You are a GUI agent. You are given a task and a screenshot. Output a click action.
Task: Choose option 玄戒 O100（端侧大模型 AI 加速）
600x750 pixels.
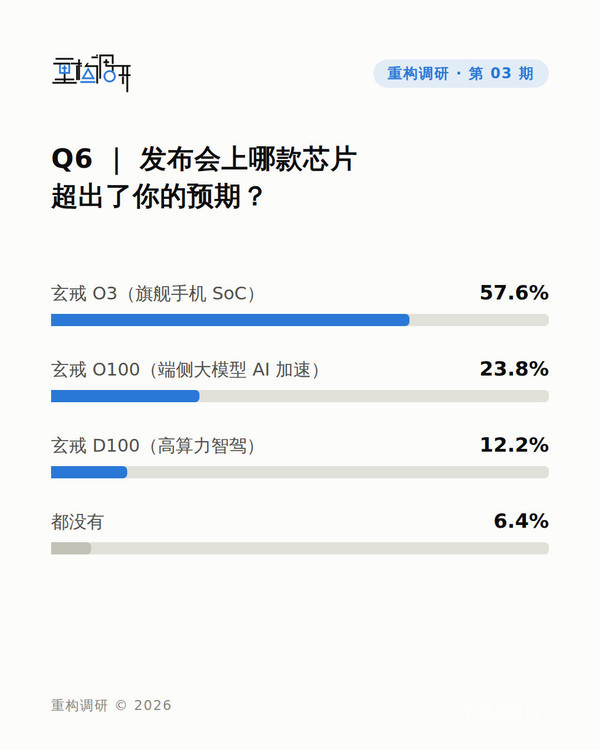tap(186, 370)
